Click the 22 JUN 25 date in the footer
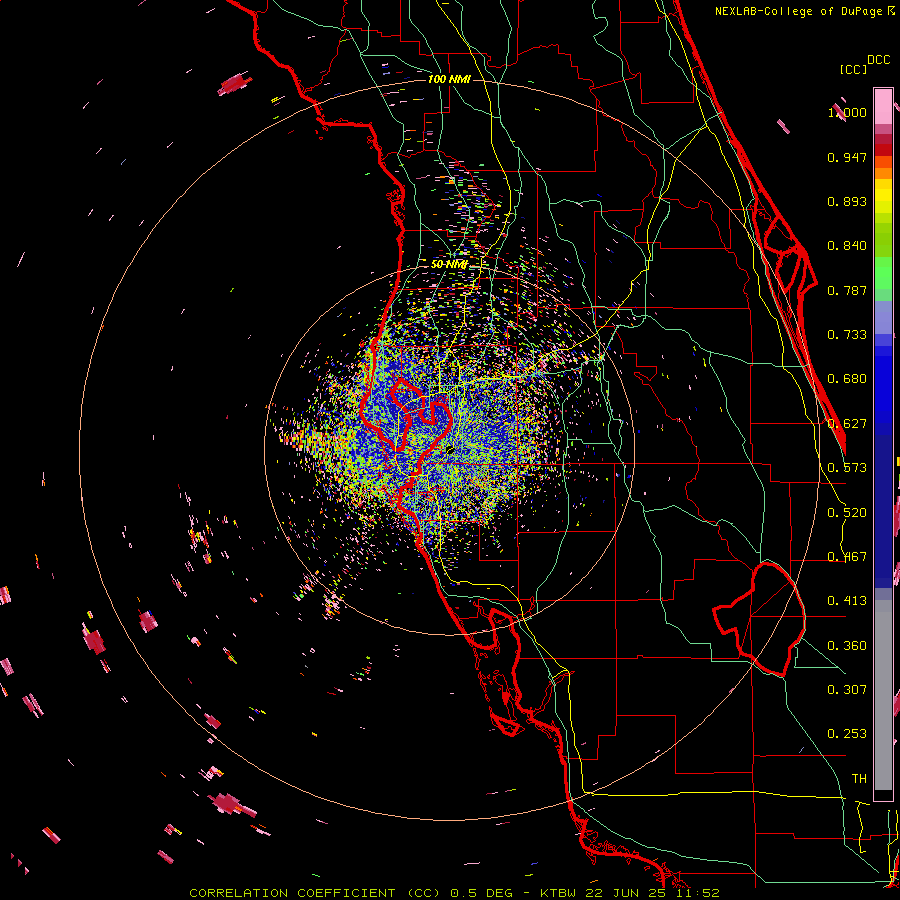The width and height of the screenshot is (900, 900). coord(625,893)
